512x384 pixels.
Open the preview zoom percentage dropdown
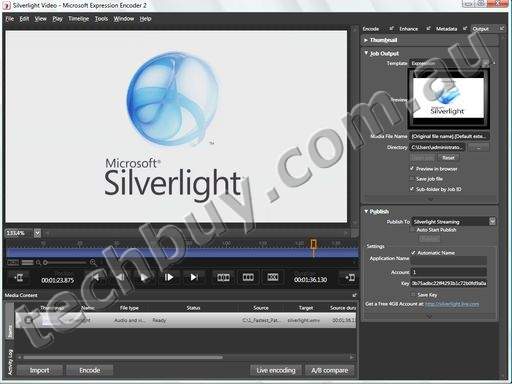37,233
